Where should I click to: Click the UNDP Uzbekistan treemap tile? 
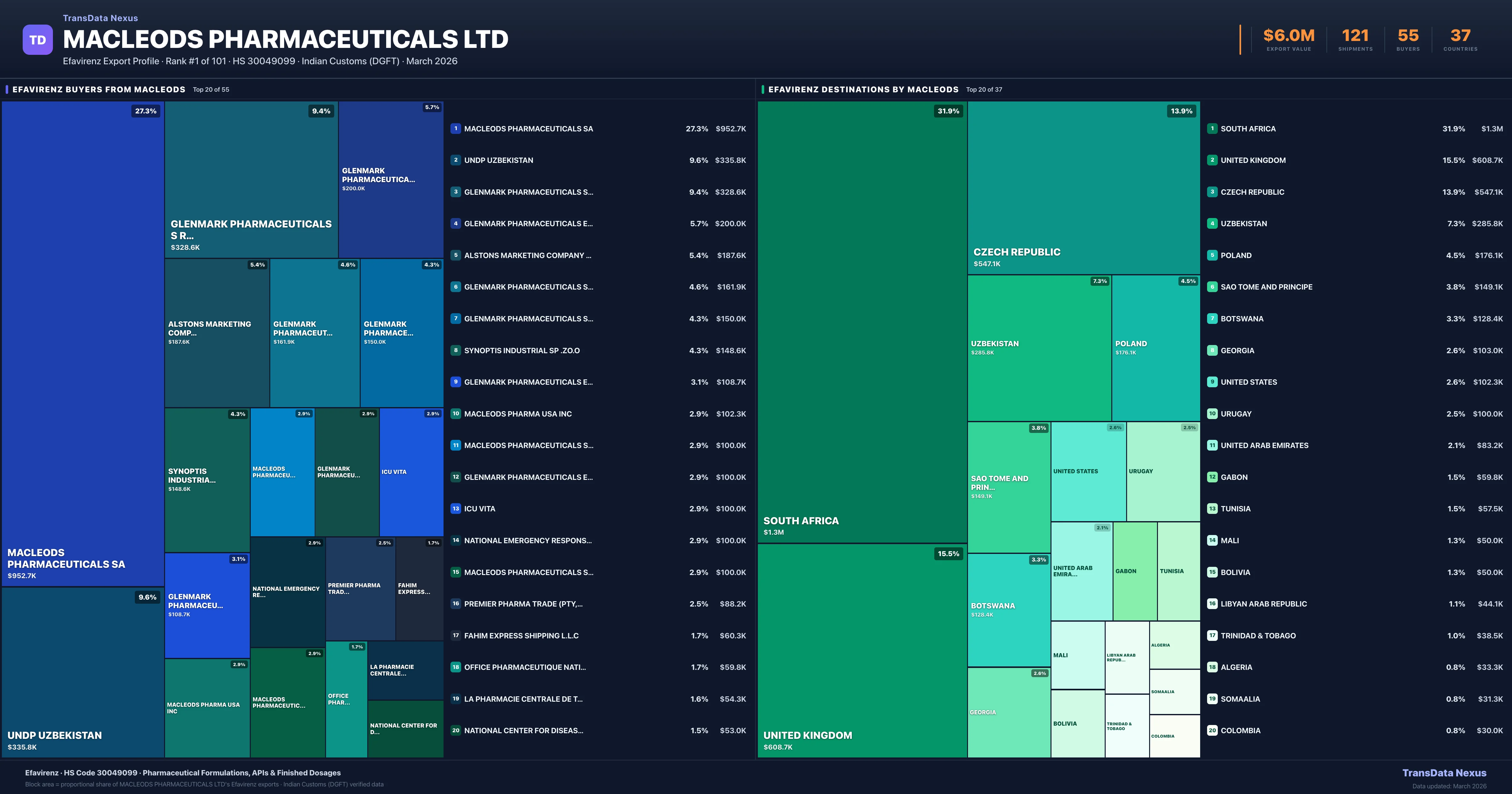coord(83,672)
